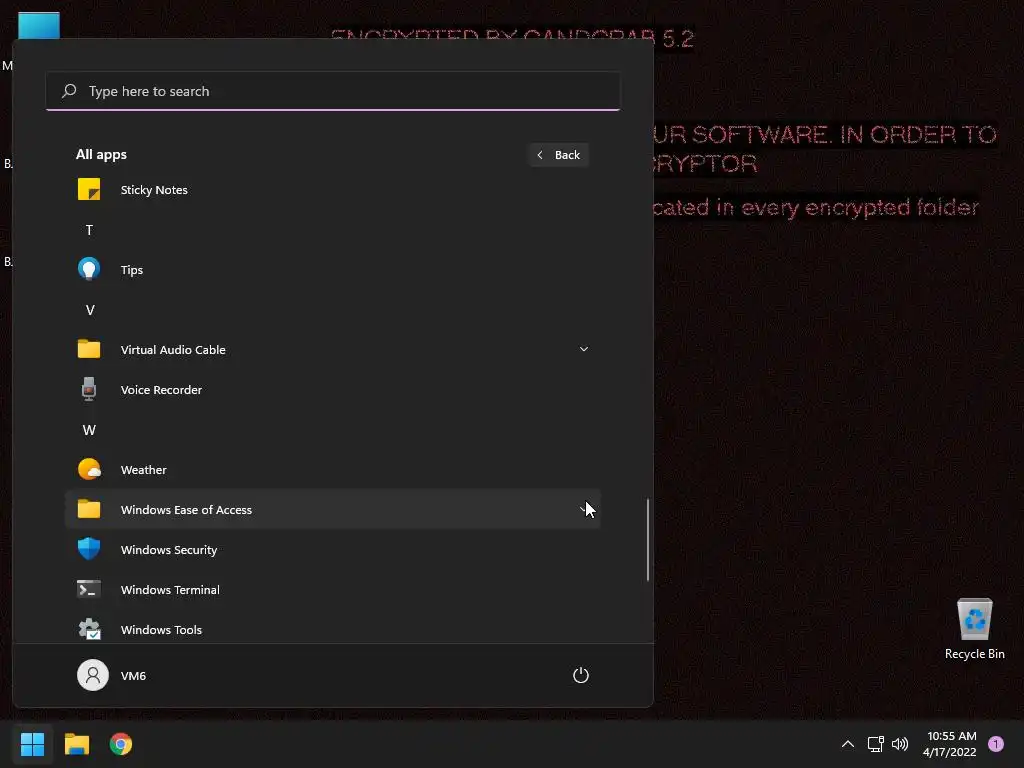Click the Voice Recorder label
Viewport: 1024px width, 768px height.
161,390
